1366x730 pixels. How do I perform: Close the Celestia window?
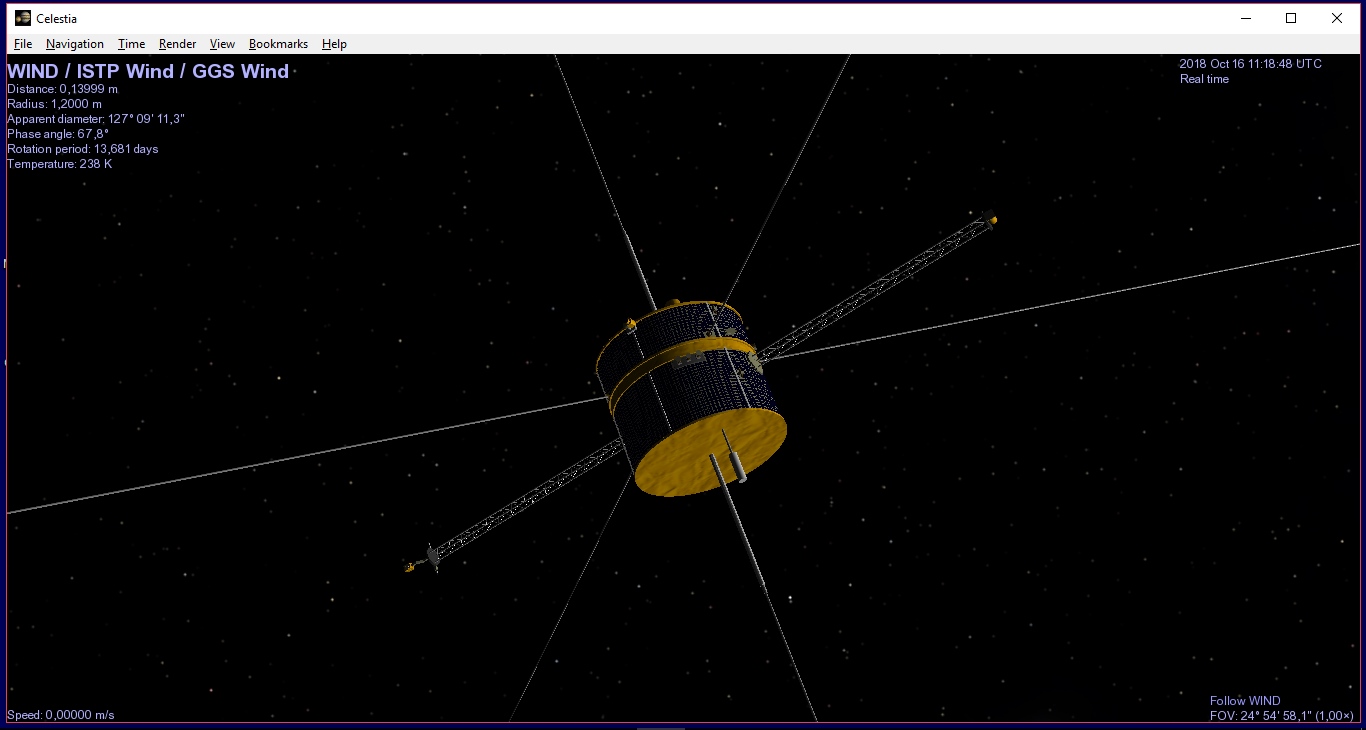pyautogui.click(x=1337, y=18)
